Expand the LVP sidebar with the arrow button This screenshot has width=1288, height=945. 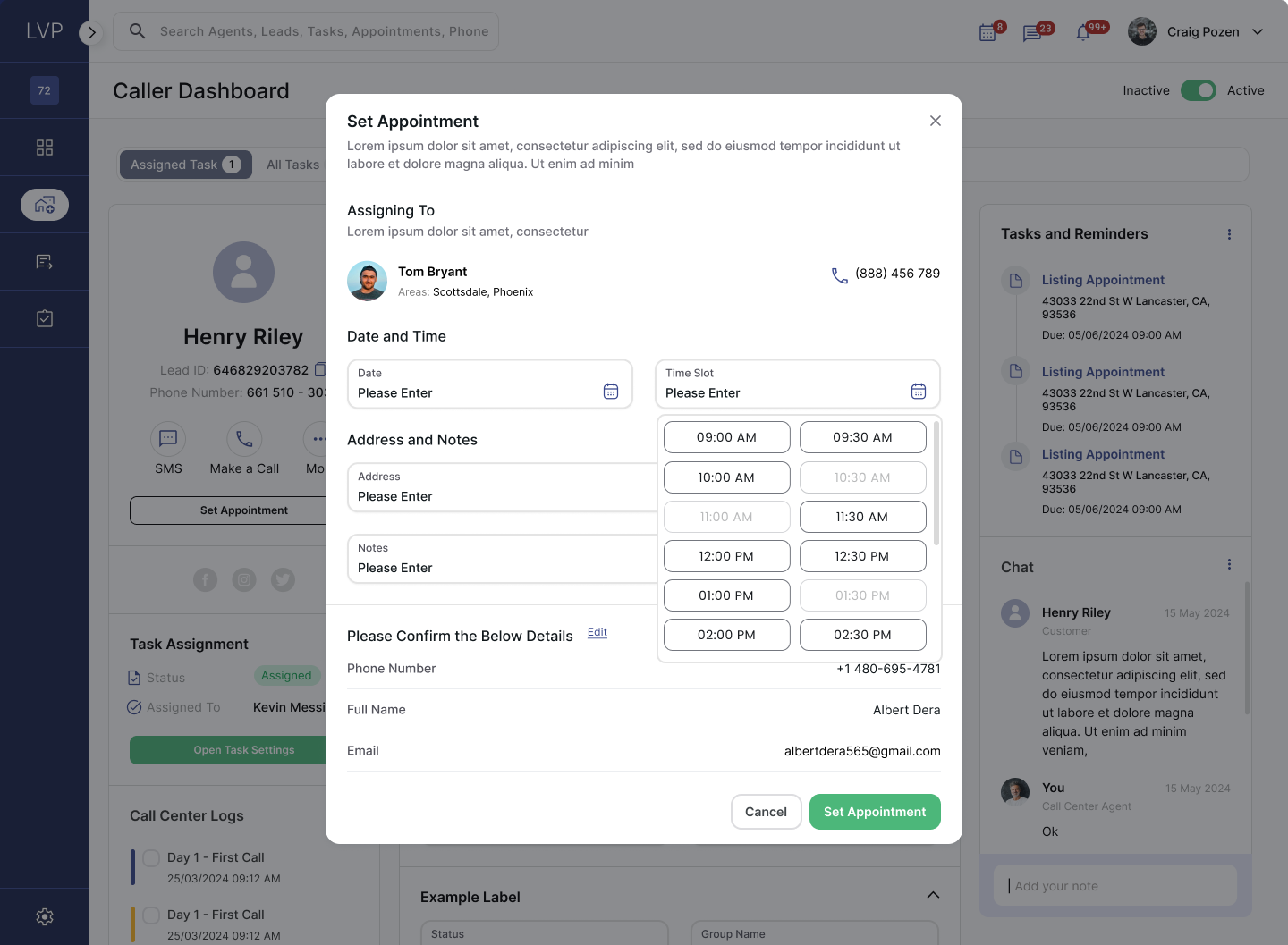(x=91, y=32)
